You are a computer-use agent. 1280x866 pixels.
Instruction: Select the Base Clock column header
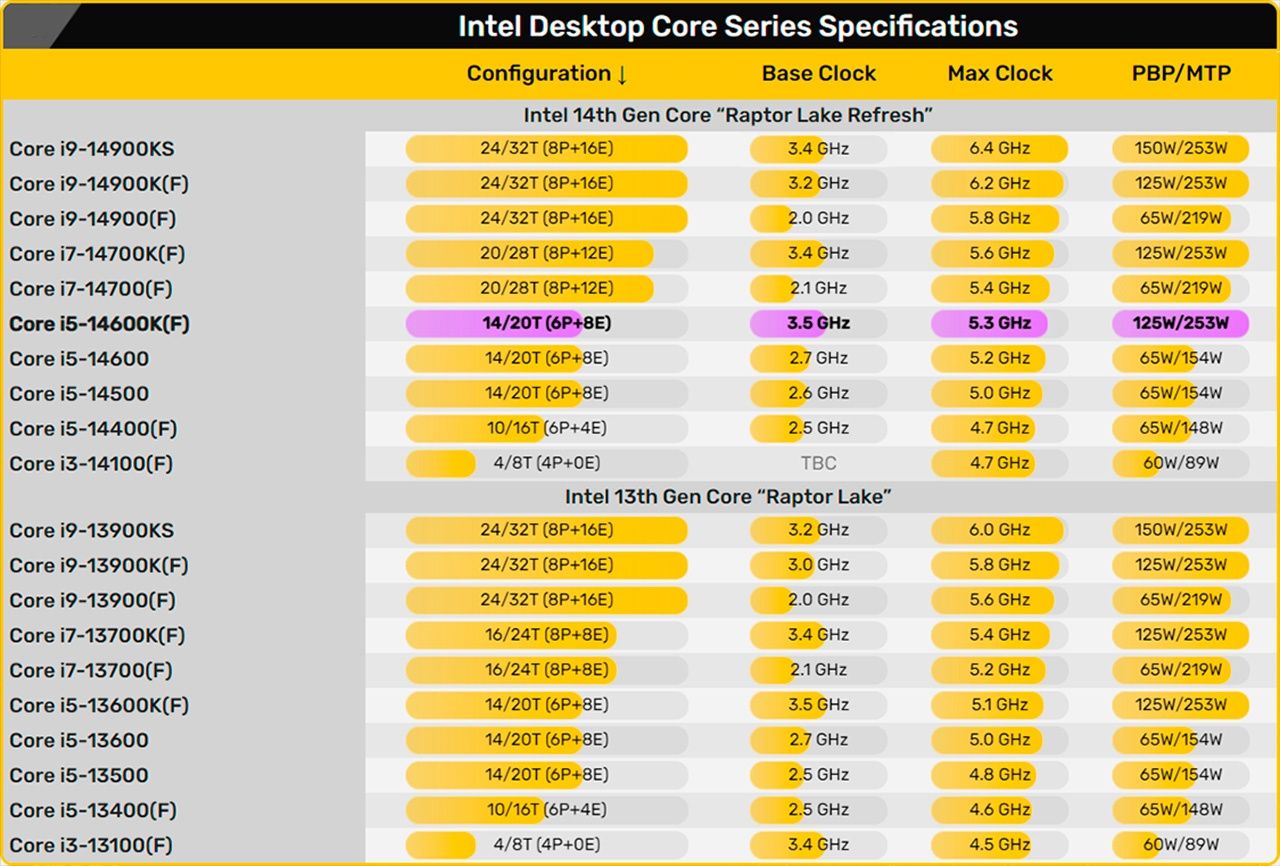point(818,74)
